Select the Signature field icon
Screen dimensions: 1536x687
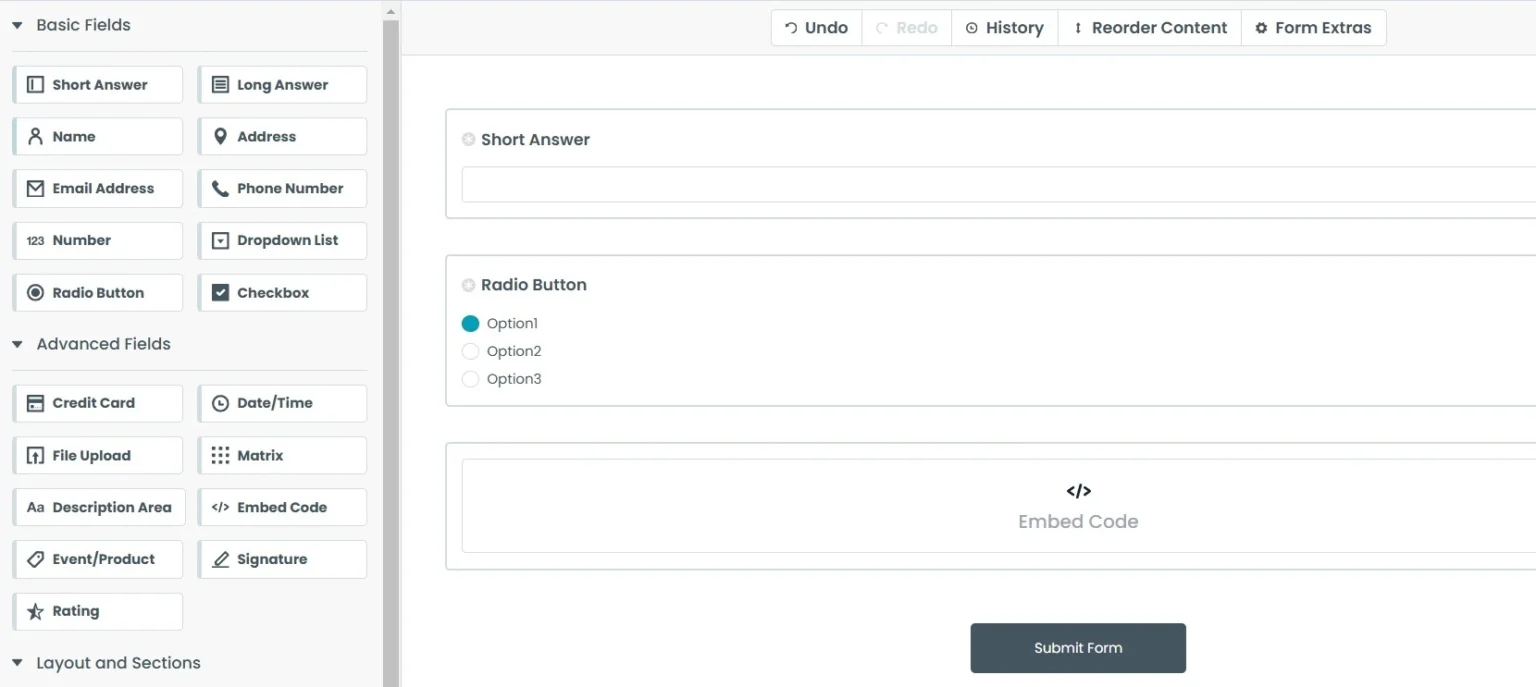pyautogui.click(x=220, y=559)
